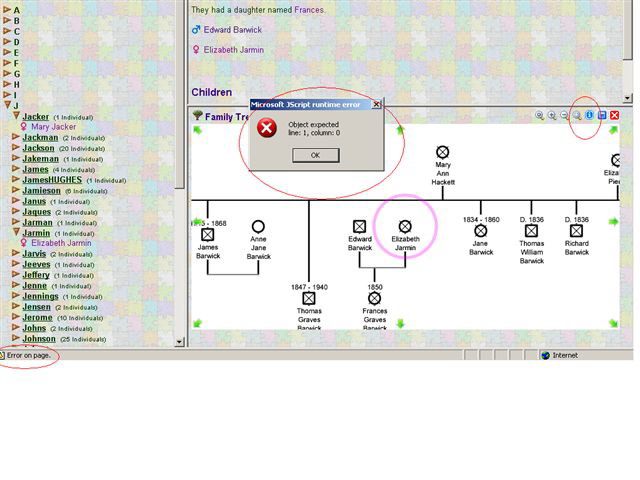Click the red X icon in tree toolbar
640x480 pixels.
tap(615, 116)
